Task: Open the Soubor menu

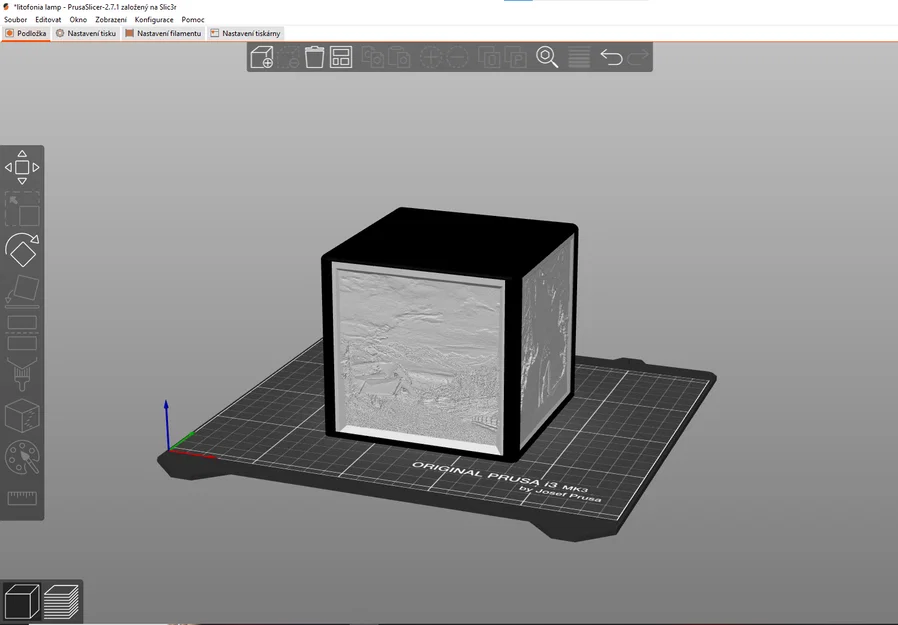Action: pos(15,19)
